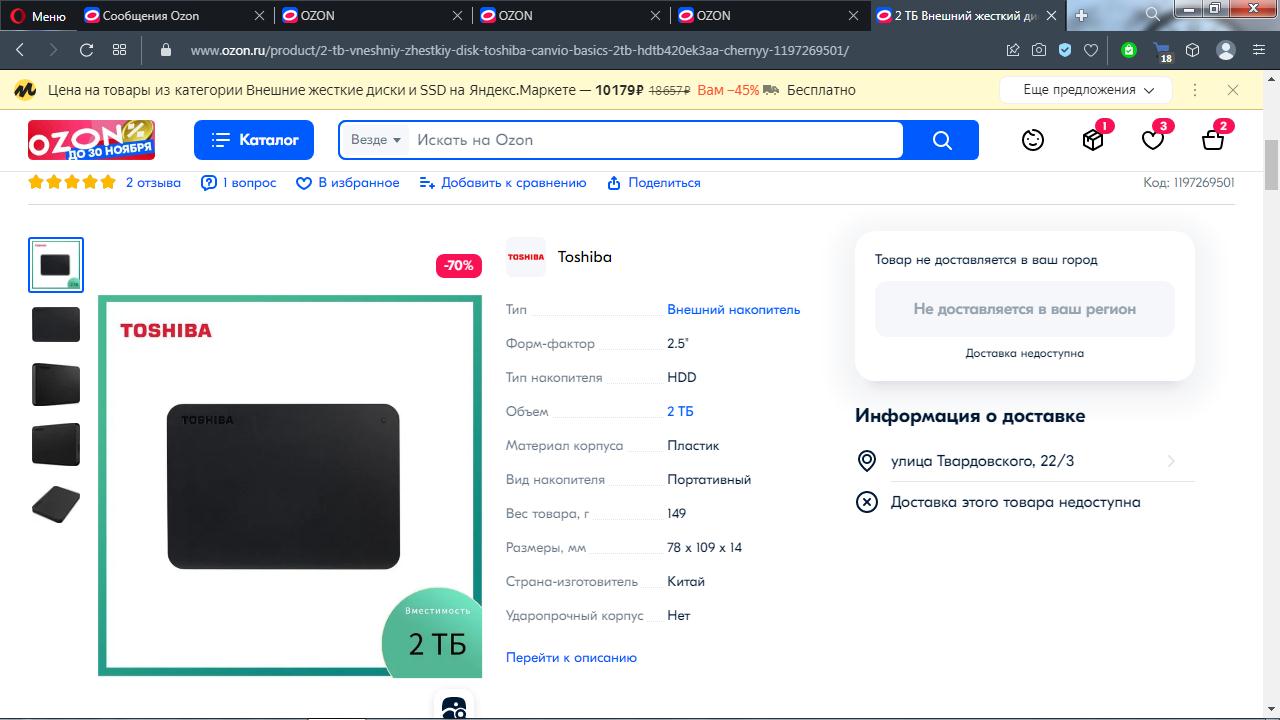This screenshot has width=1280, height=720.
Task: Click the Yandex Market logo icon
Action: click(x=25, y=90)
